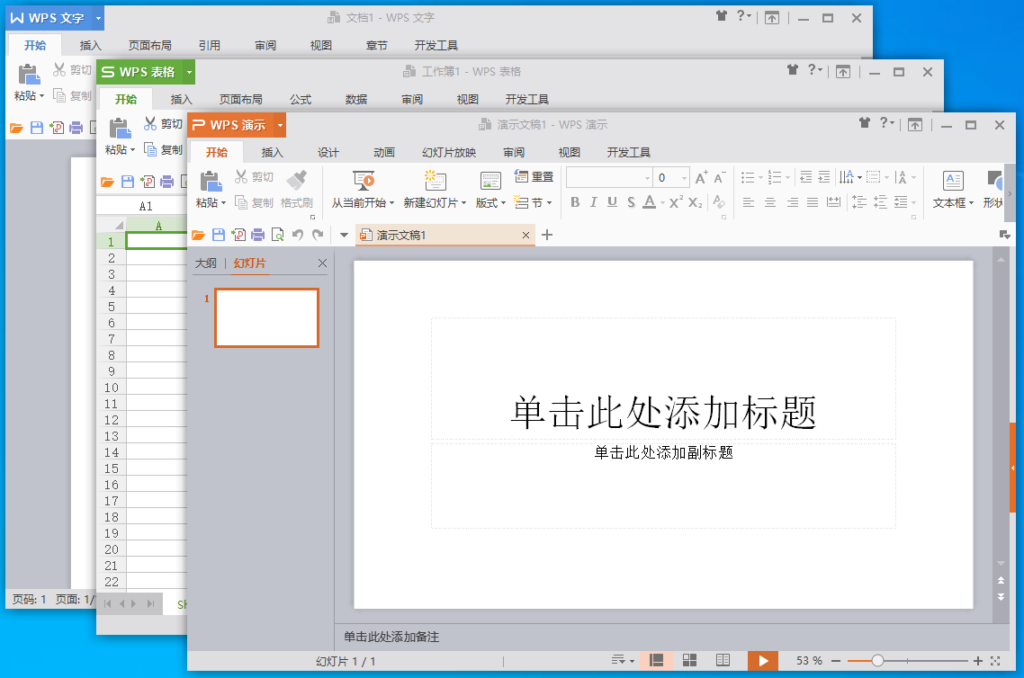The height and width of the screenshot is (678, 1024).
Task: Play slideshow from the status bar play button
Action: click(x=762, y=660)
